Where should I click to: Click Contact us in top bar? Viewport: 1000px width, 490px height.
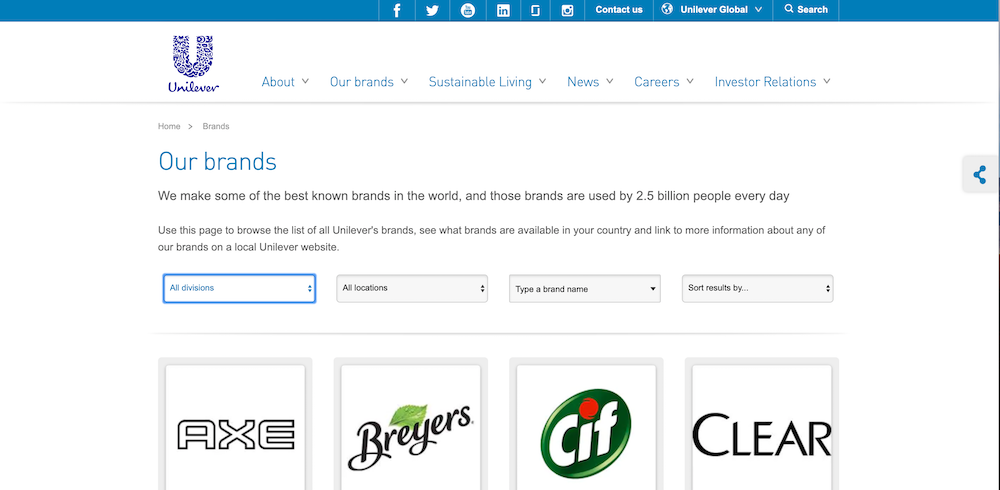tap(619, 10)
